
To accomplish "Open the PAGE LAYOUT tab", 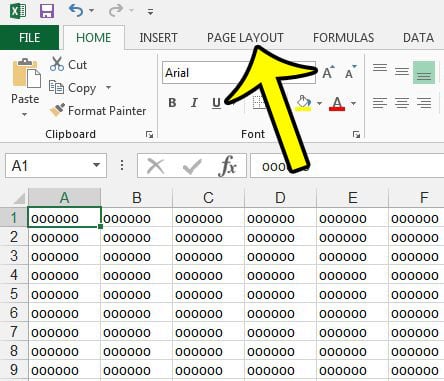I will [245, 38].
